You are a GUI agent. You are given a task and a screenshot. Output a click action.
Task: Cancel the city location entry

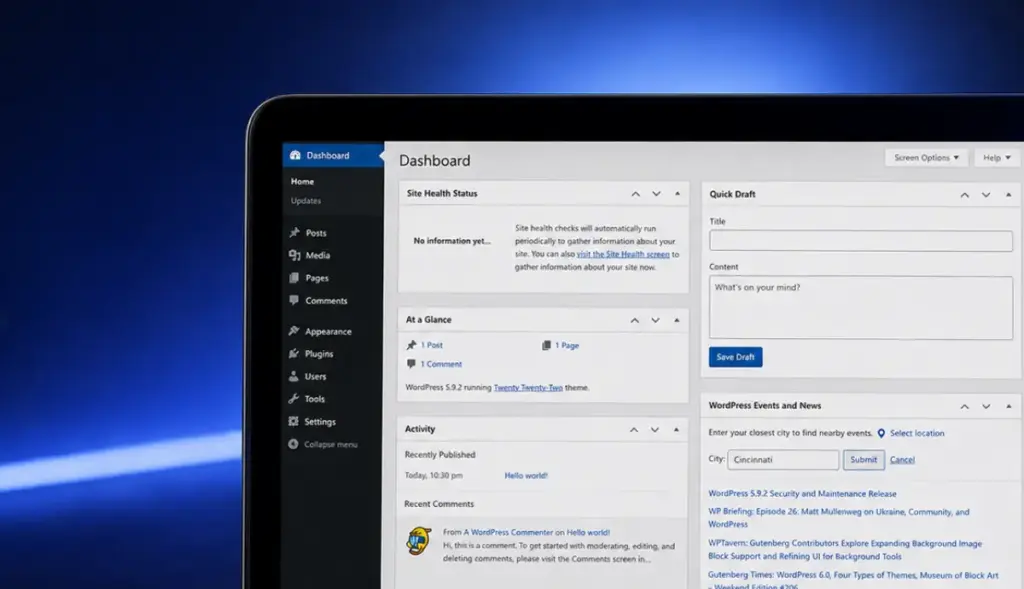click(902, 460)
